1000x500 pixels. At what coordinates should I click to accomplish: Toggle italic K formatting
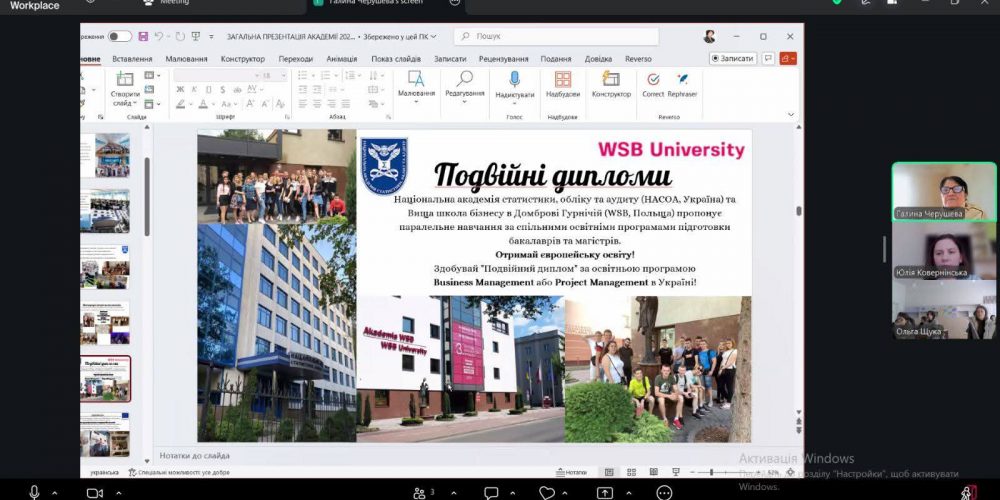(194, 90)
